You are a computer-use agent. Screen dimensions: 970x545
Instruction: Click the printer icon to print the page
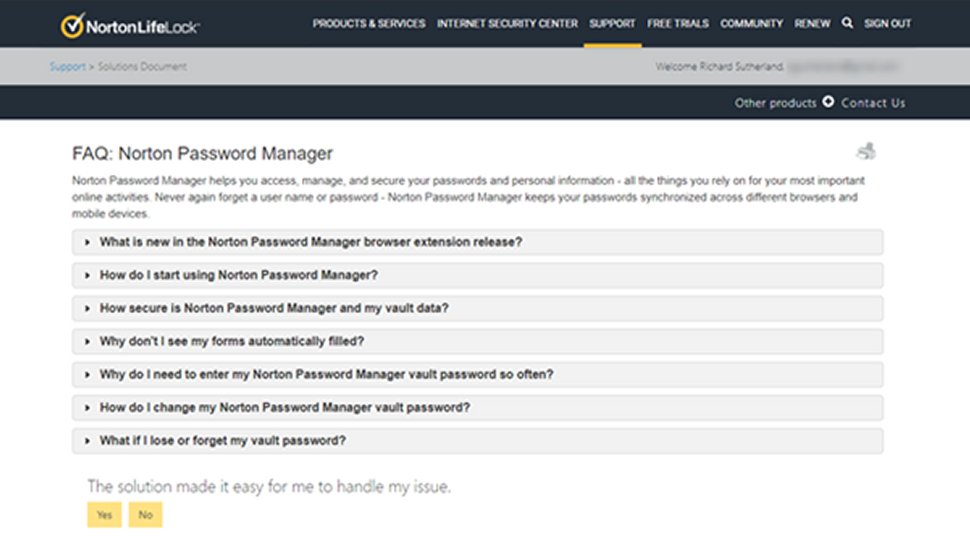point(866,151)
